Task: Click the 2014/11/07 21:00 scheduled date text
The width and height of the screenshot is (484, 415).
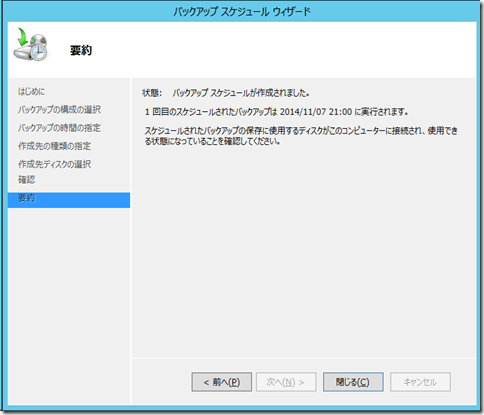Action: [316, 112]
